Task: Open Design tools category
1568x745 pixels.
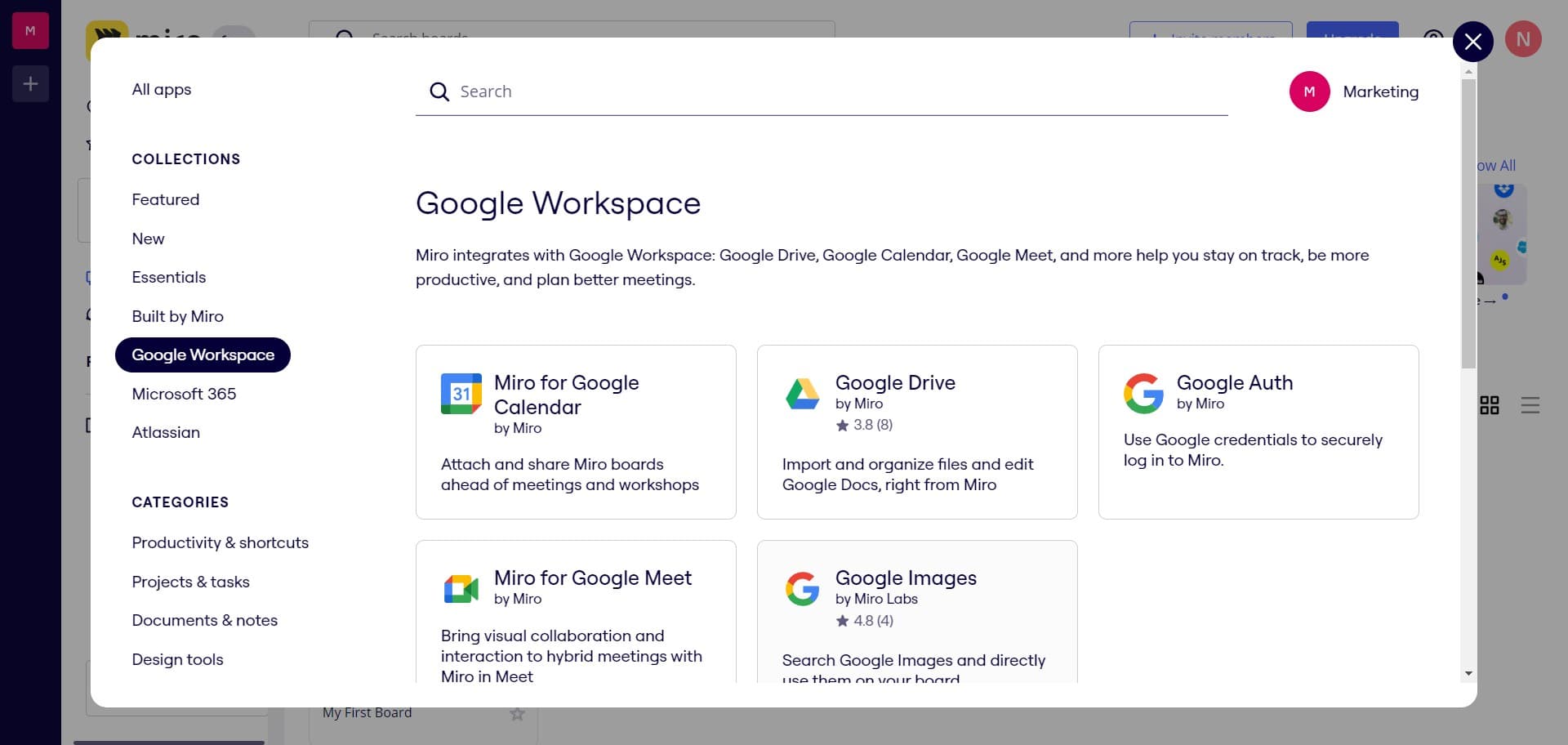Action: click(x=177, y=659)
